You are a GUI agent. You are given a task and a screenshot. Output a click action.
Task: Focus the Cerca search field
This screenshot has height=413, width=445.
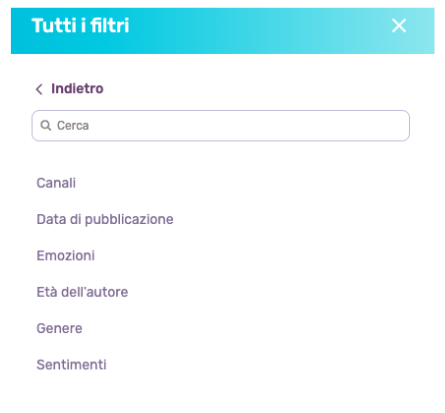coord(221,126)
